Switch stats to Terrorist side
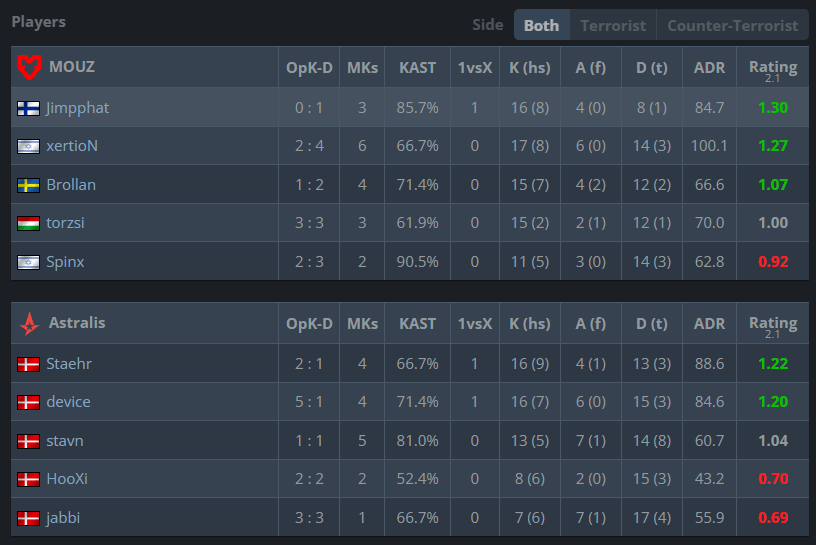Image resolution: width=816 pixels, height=545 pixels. click(613, 25)
